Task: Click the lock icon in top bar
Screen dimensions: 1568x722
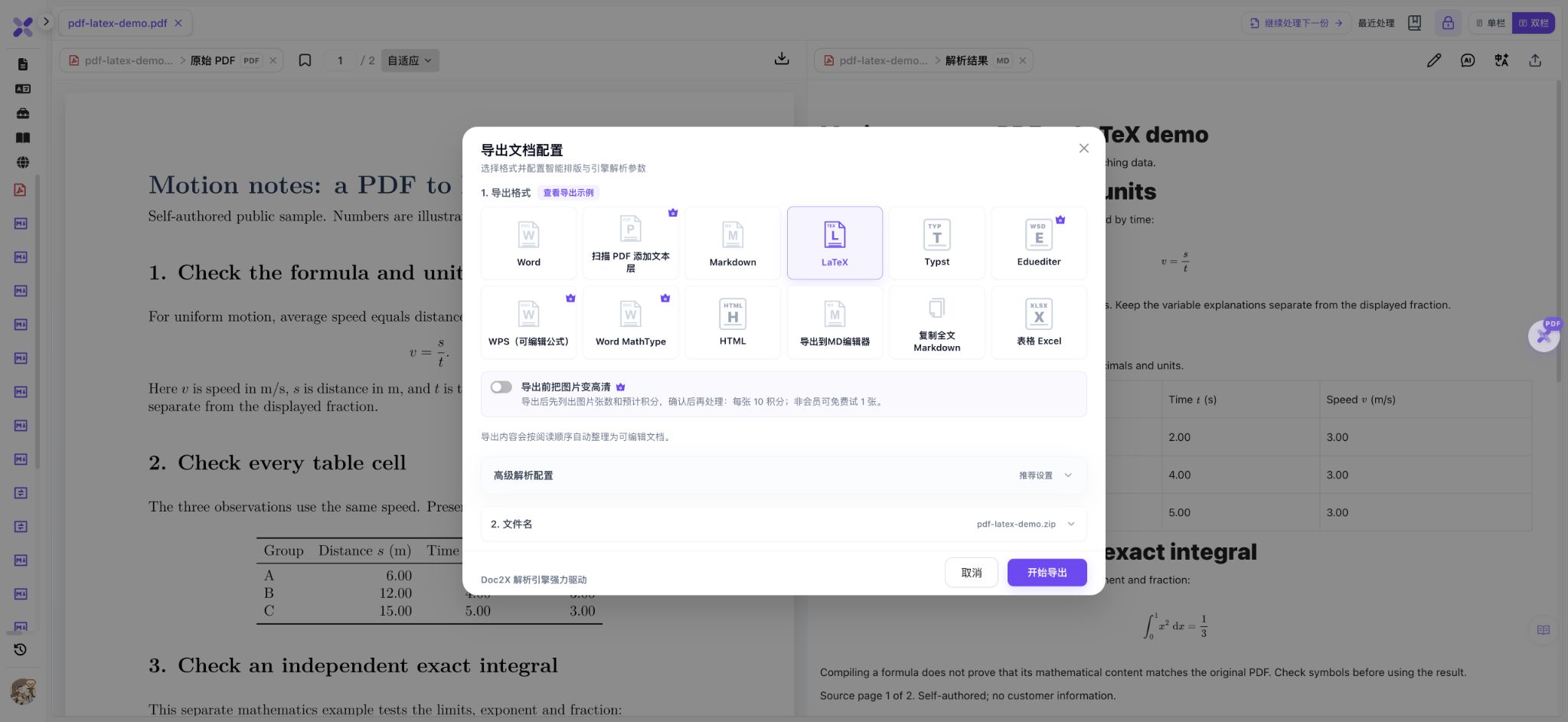Action: point(1448,23)
